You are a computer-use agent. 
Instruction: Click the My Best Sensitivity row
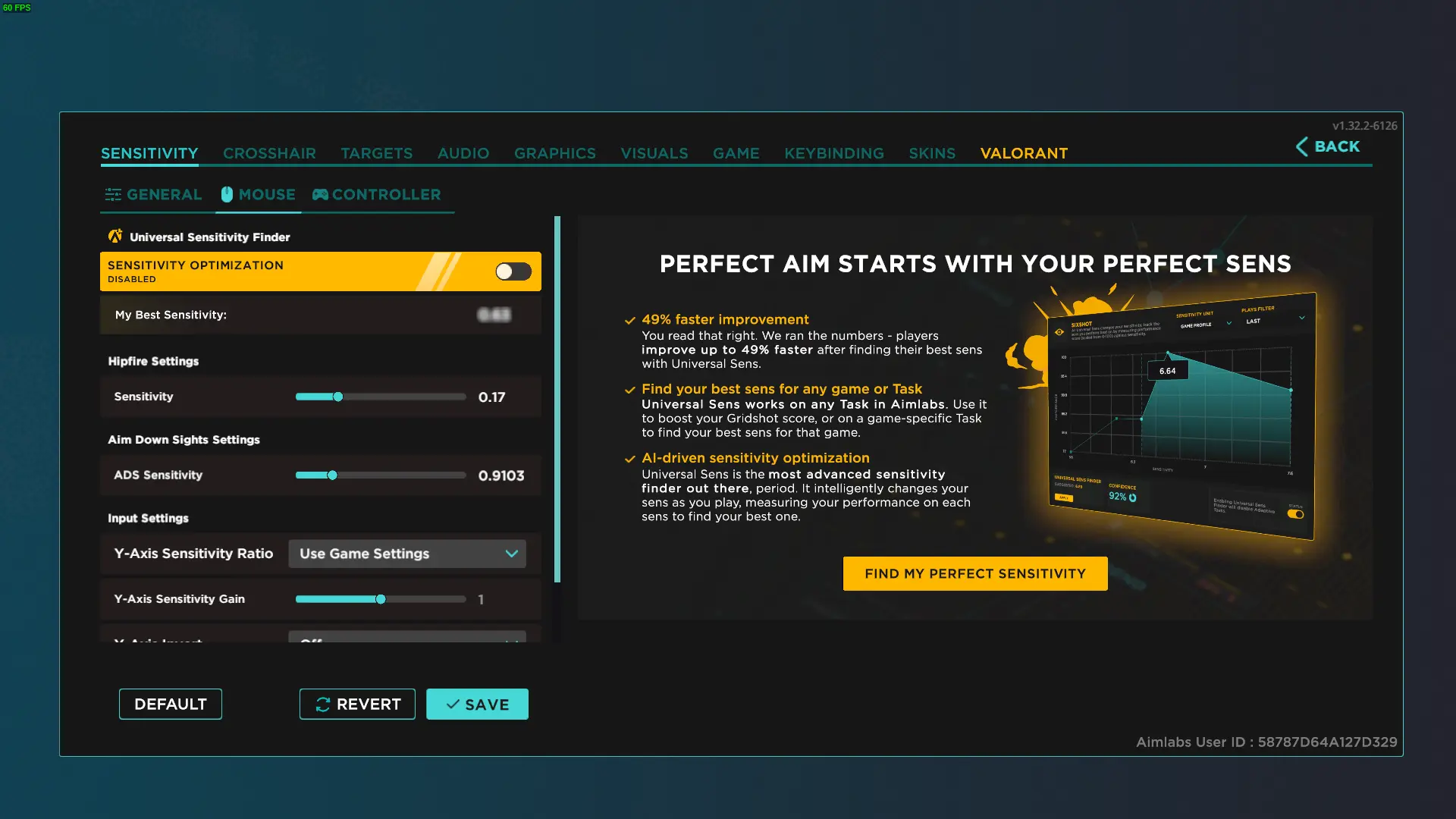(321, 315)
